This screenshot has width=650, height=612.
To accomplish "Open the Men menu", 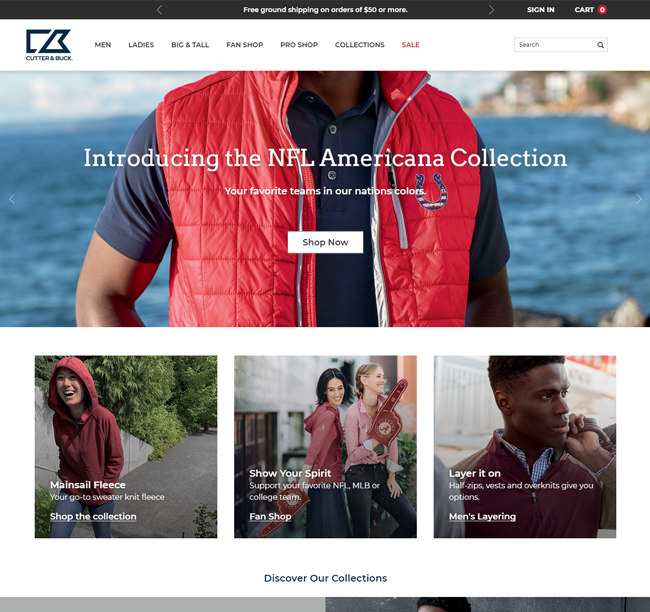I will (103, 45).
